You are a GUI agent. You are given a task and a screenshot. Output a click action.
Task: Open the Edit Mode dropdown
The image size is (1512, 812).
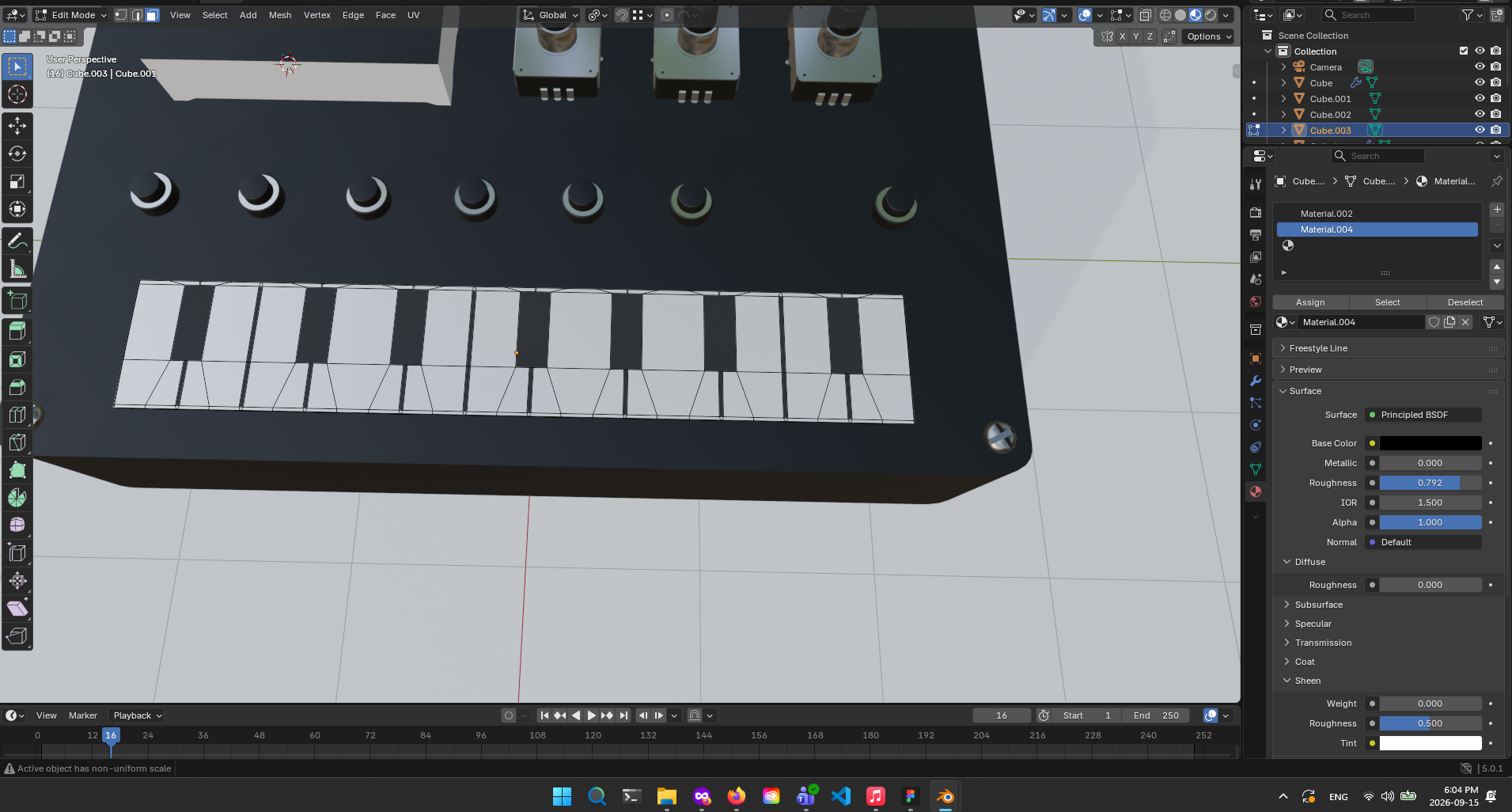click(x=70, y=15)
